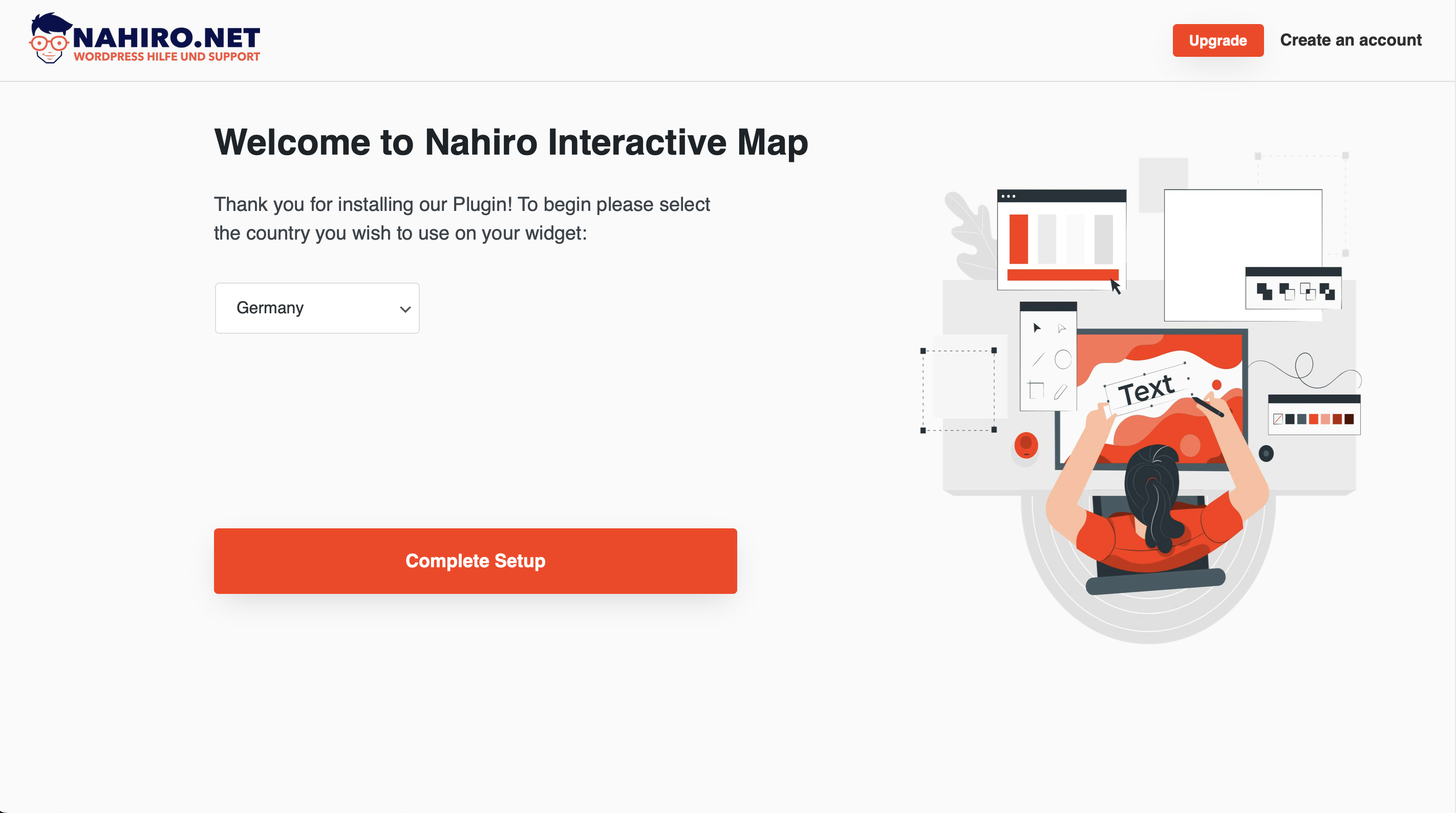Click the Nahiro.NET logo icon
The image size is (1456, 813).
[47, 40]
